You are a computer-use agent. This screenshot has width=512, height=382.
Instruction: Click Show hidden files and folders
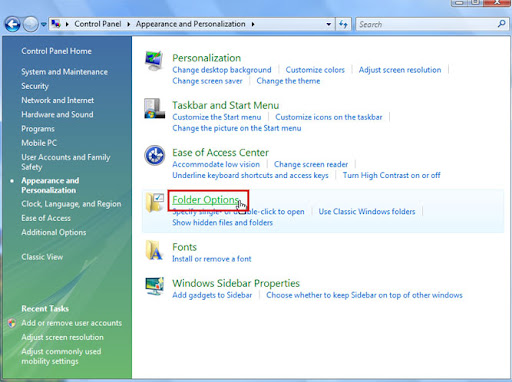222,223
